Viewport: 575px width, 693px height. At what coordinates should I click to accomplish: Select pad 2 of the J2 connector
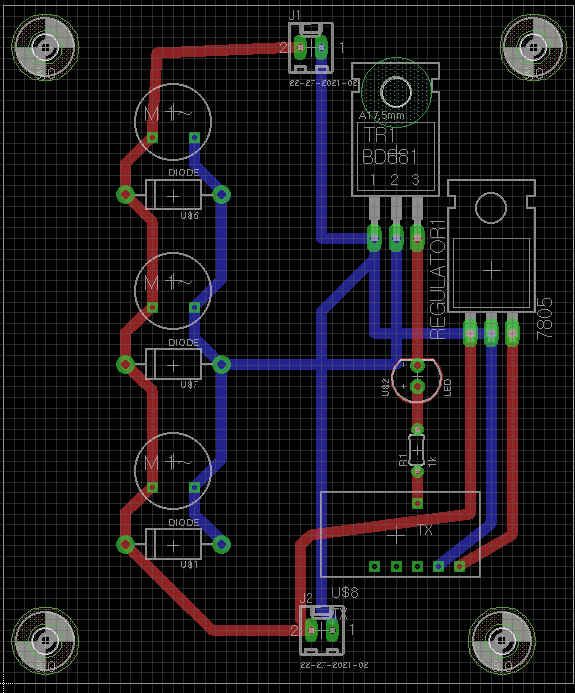click(x=312, y=629)
